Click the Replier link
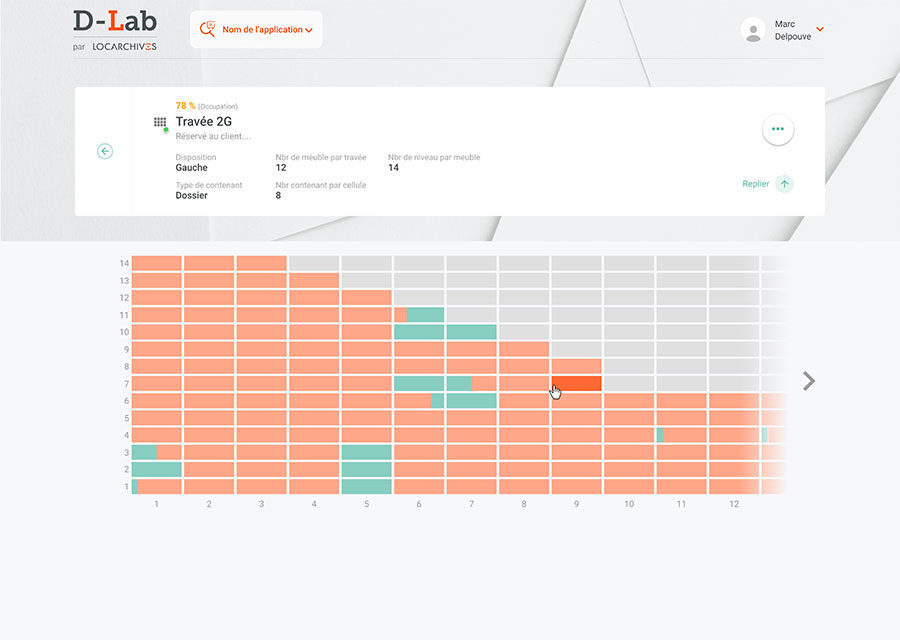Image resolution: width=900 pixels, height=640 pixels. coord(756,184)
